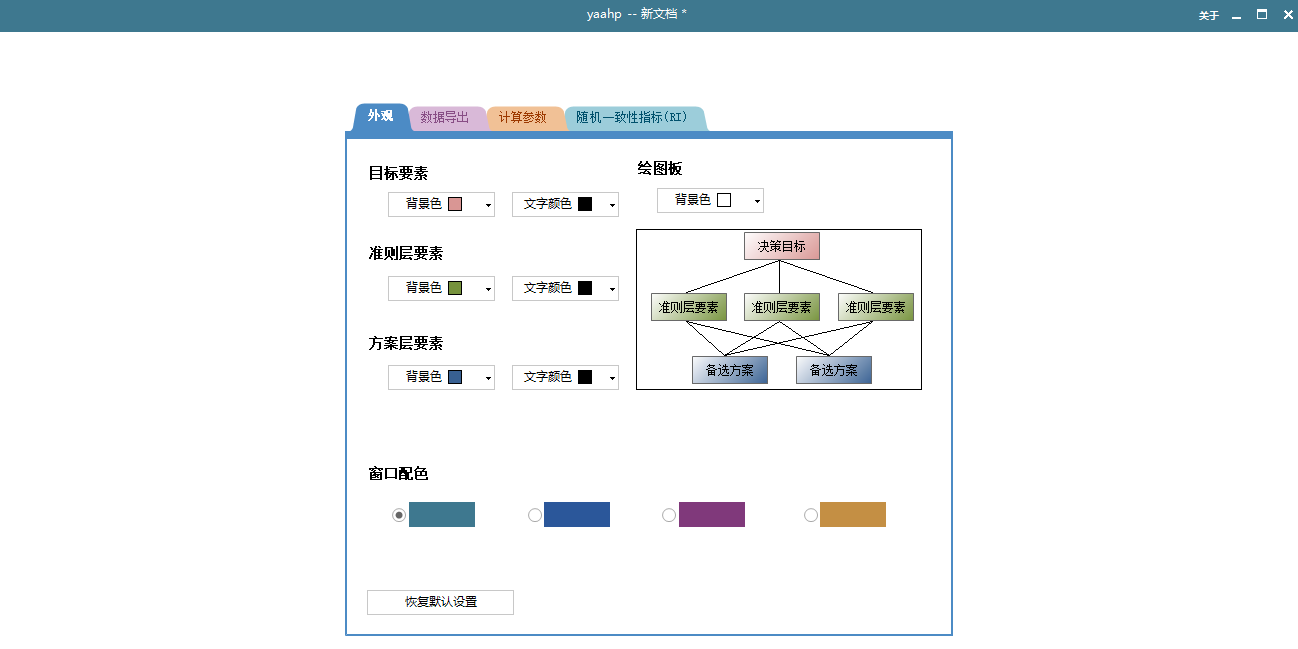The height and width of the screenshot is (649, 1298).
Task: Open the 计算参数 tab
Action: [523, 117]
